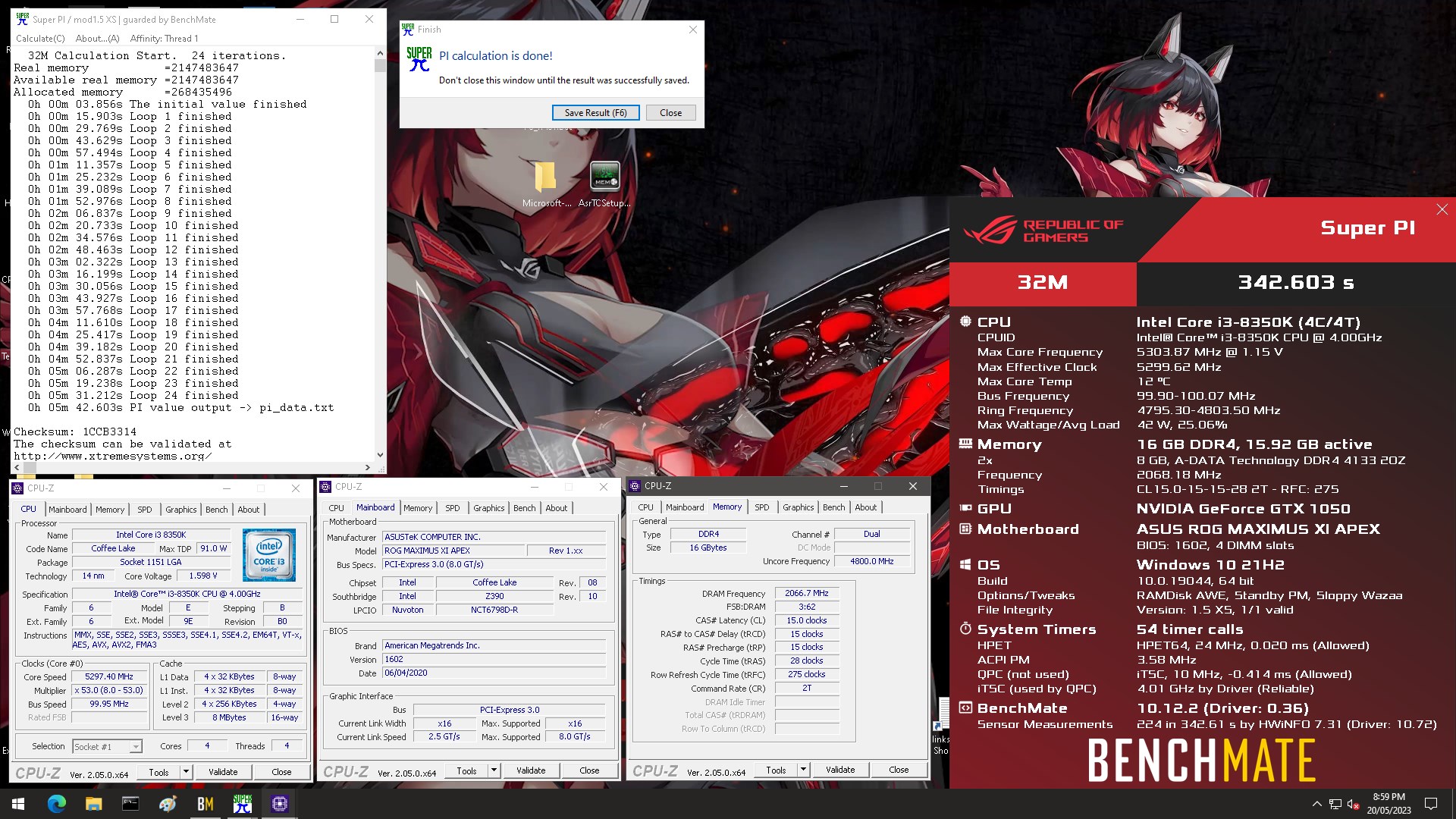Viewport: 1456px width, 819px height.
Task: Switch to Mainboard tab in left CPU-Z
Action: pyautogui.click(x=67, y=510)
